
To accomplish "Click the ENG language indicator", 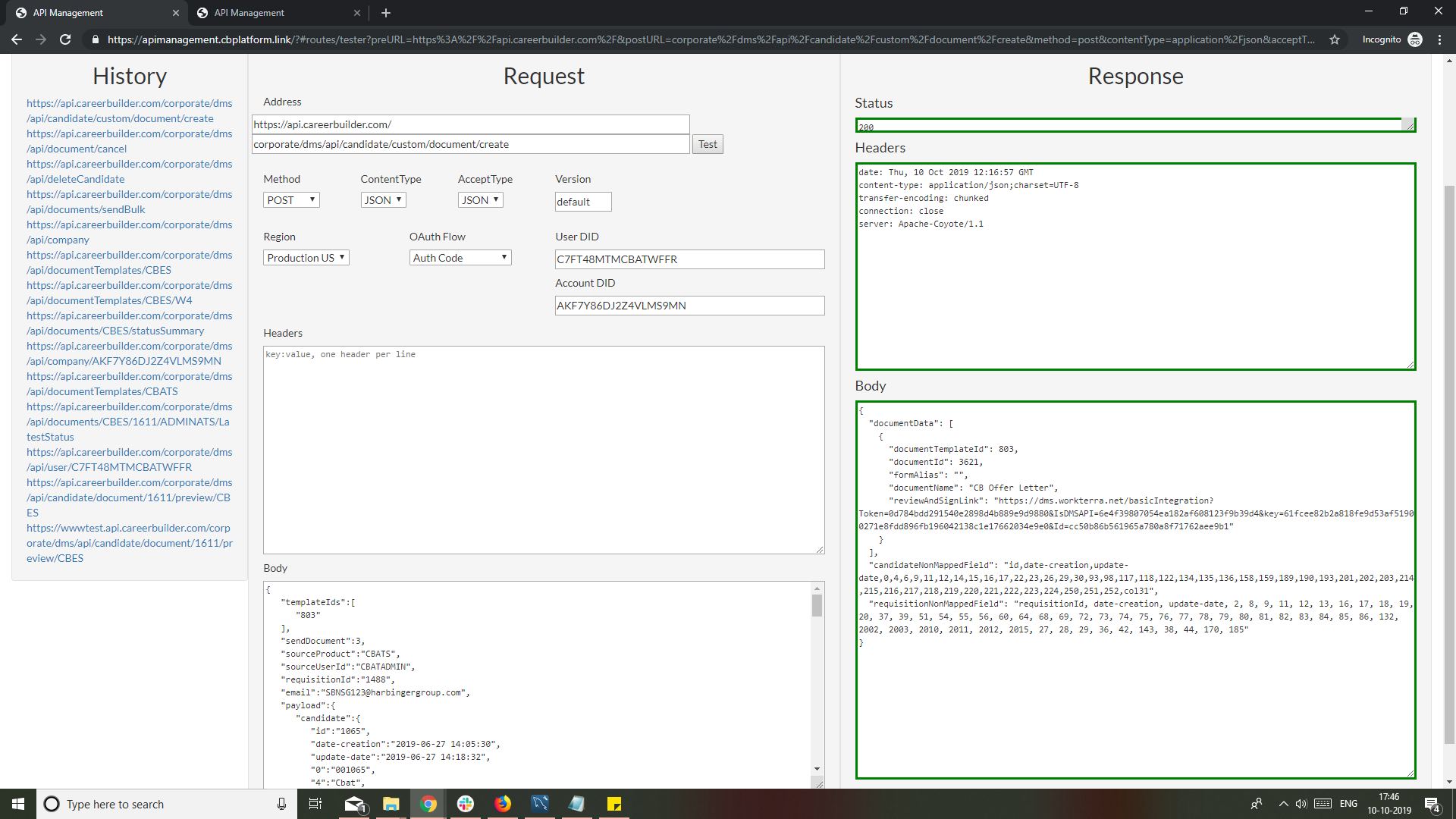I will click(1348, 804).
